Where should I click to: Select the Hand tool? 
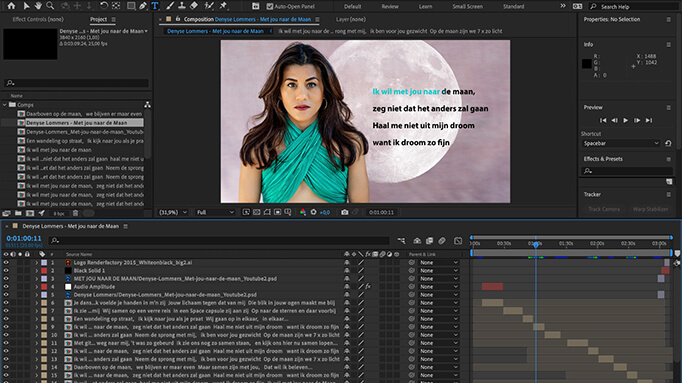(x=38, y=6)
